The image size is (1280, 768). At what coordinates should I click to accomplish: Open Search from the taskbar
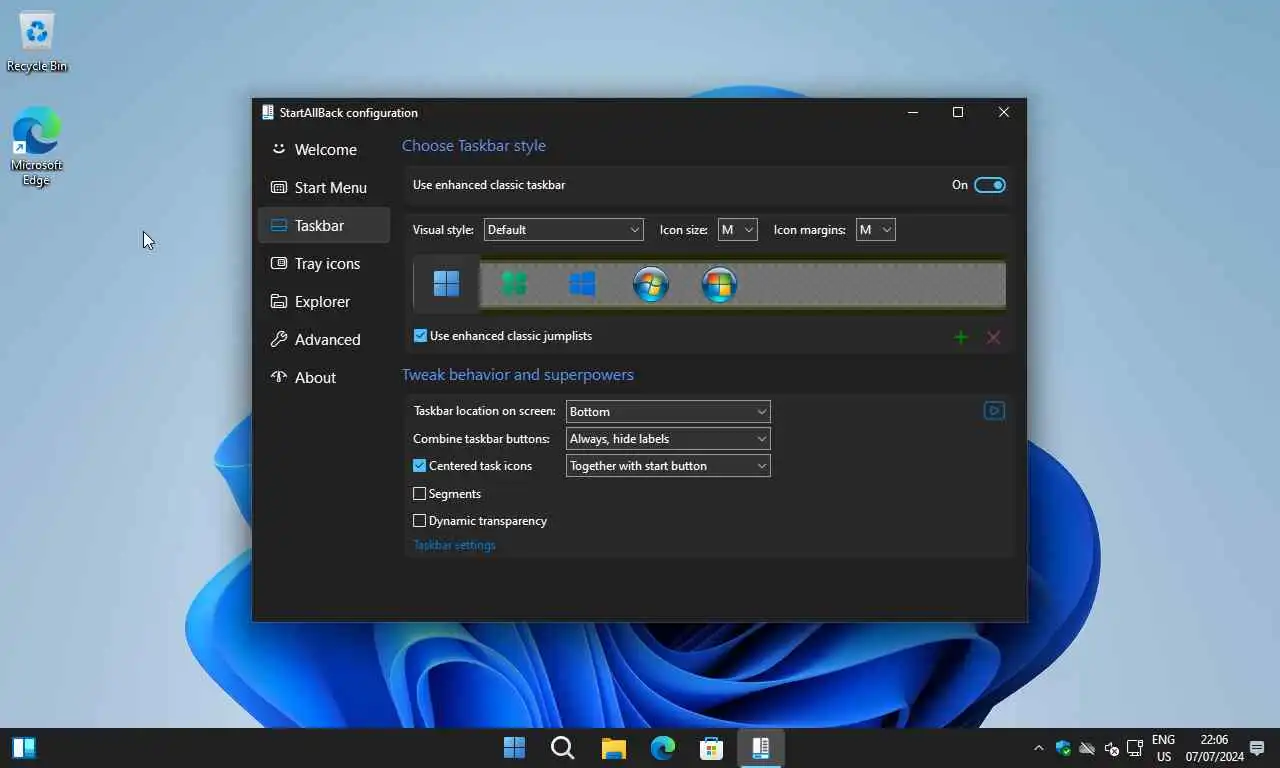tap(563, 748)
